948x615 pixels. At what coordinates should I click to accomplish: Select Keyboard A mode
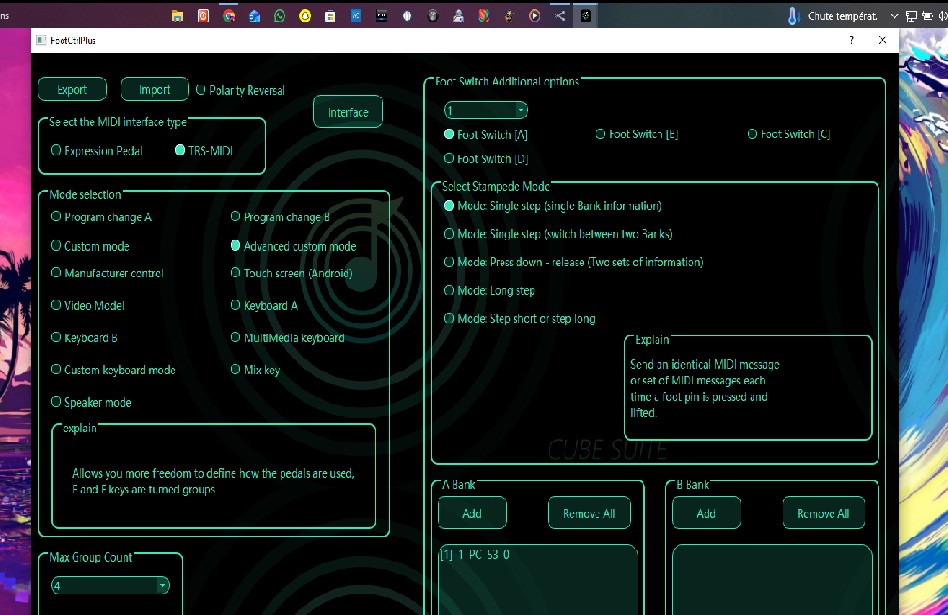(x=264, y=305)
